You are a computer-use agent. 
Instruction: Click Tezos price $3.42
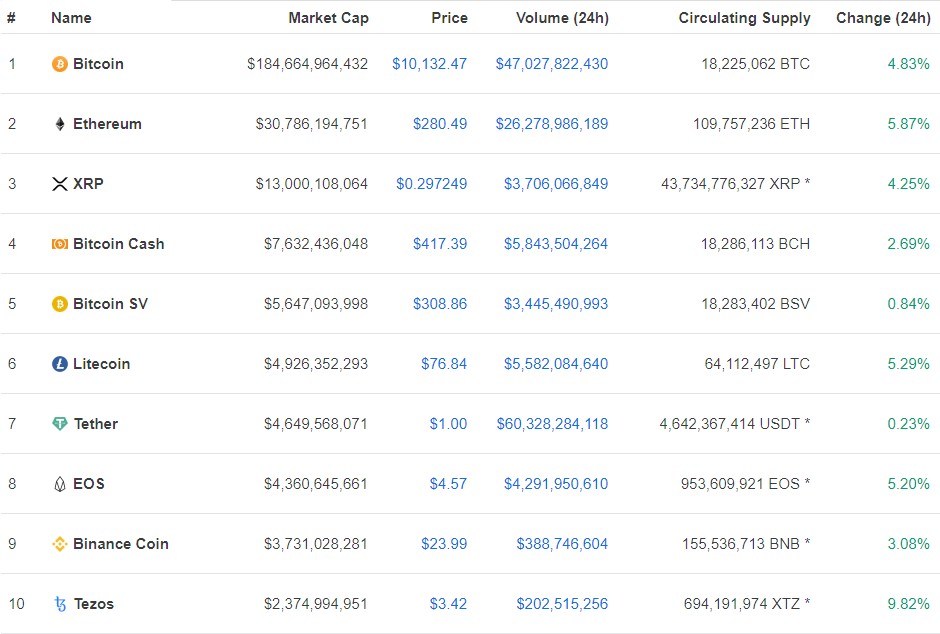click(448, 603)
